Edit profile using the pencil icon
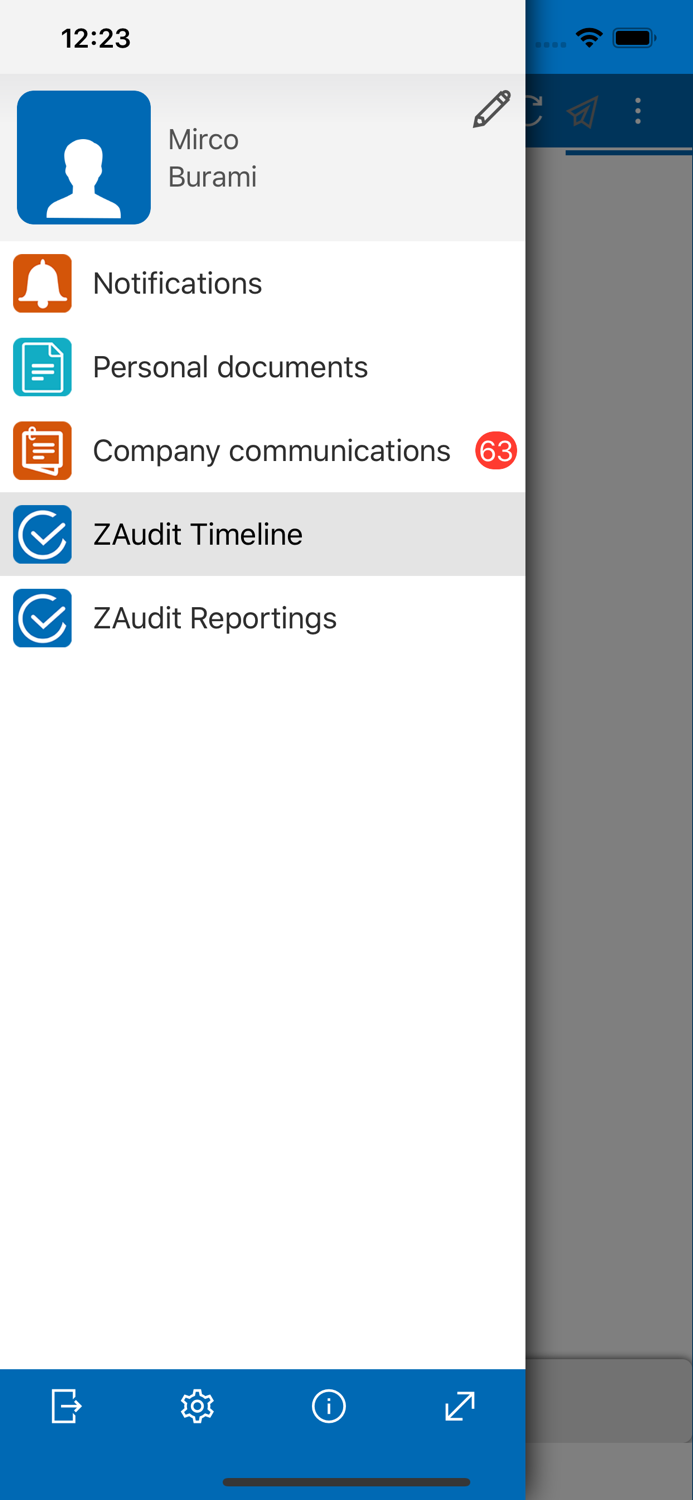 tap(490, 110)
